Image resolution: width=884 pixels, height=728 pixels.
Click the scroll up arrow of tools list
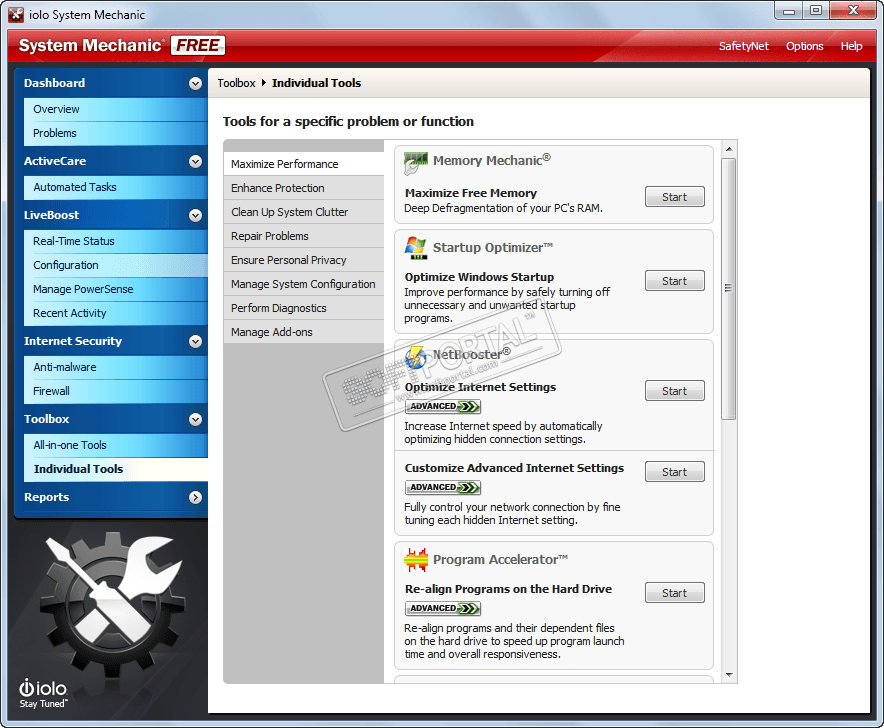(729, 149)
